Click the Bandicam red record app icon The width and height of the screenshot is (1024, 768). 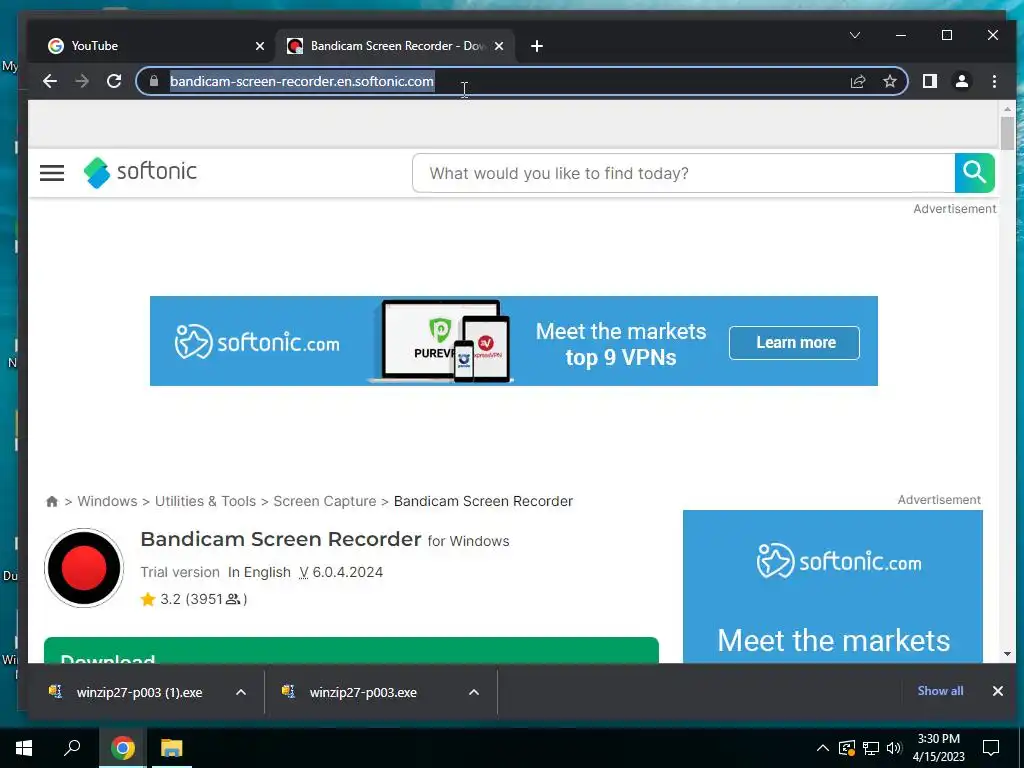pos(84,568)
